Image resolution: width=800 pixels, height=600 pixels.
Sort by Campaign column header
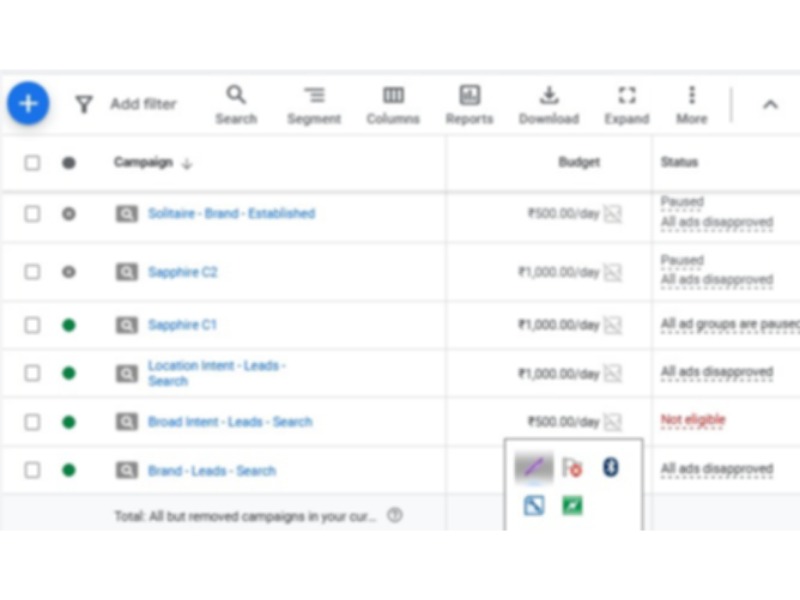coord(143,162)
